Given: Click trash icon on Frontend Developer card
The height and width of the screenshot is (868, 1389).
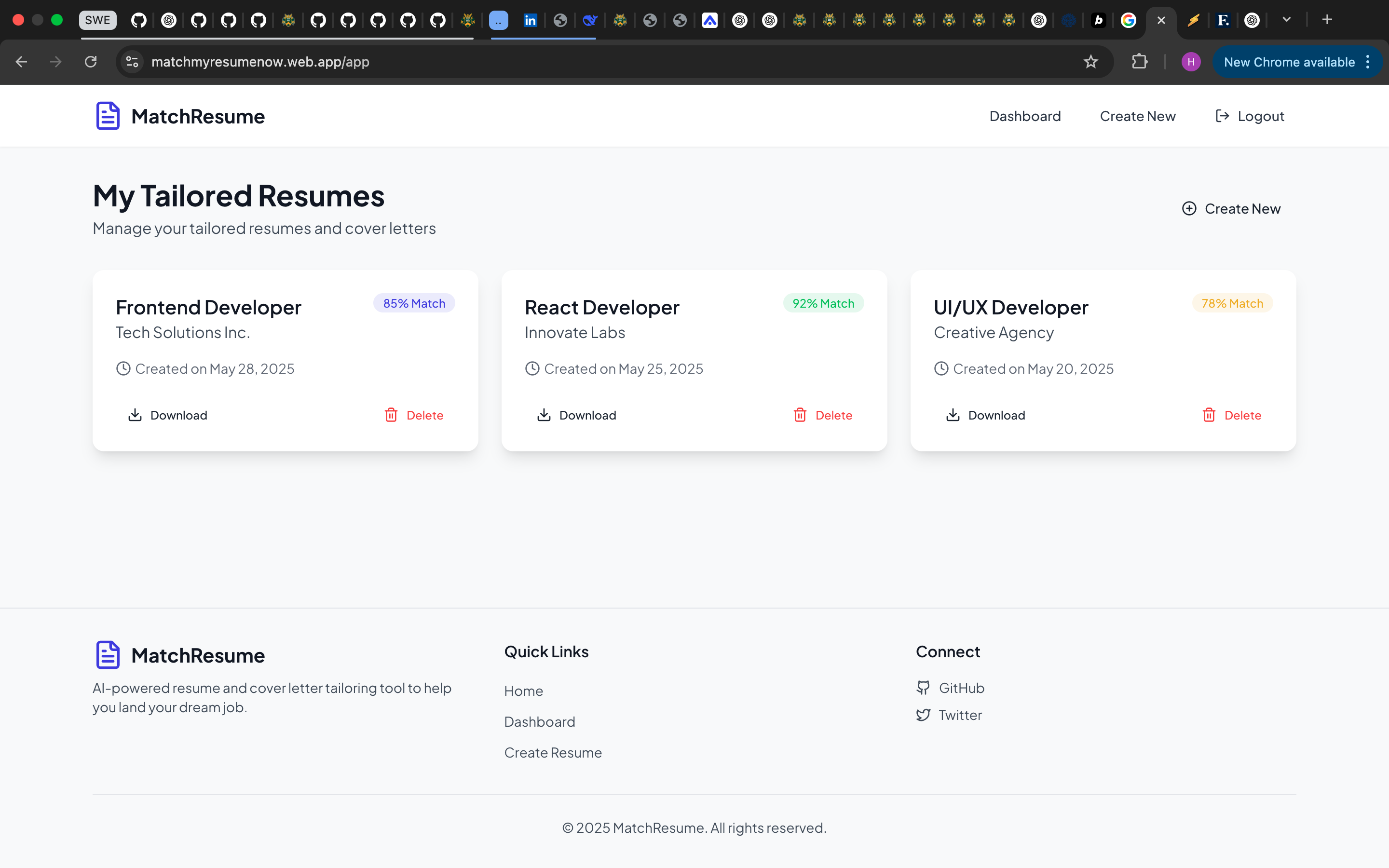Looking at the screenshot, I should click(391, 415).
